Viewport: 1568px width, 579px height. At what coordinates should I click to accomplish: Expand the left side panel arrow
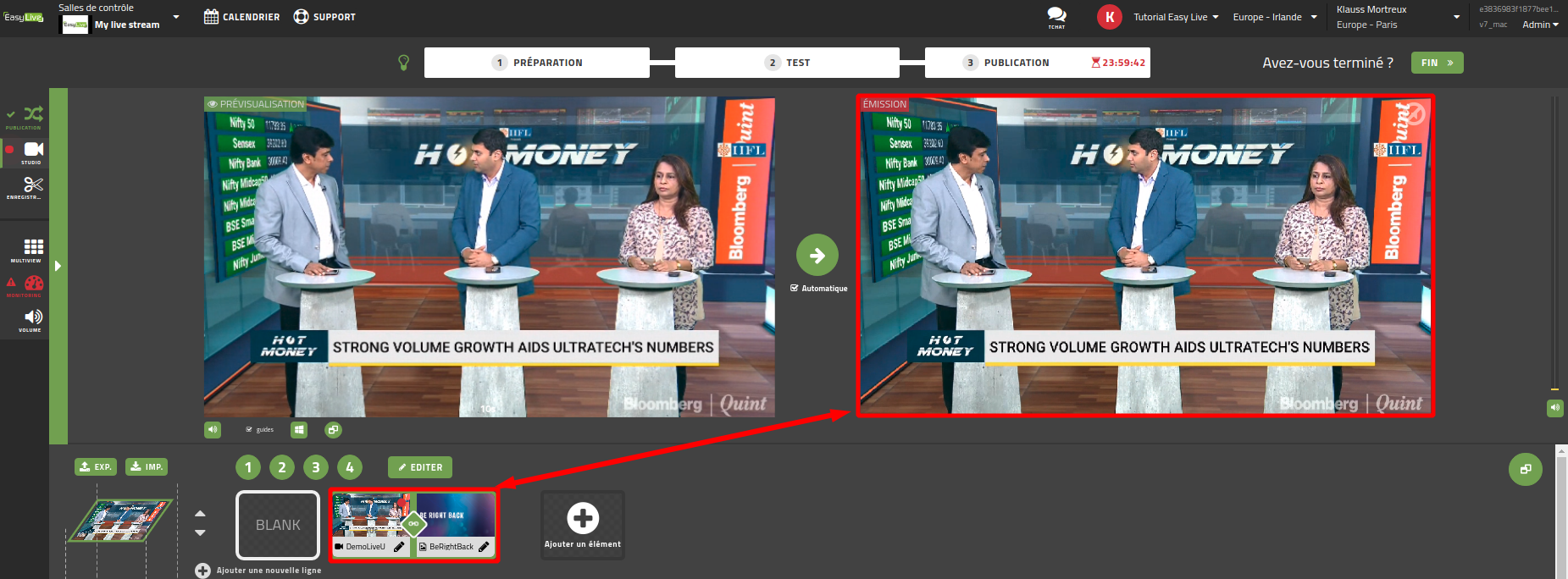pyautogui.click(x=58, y=266)
